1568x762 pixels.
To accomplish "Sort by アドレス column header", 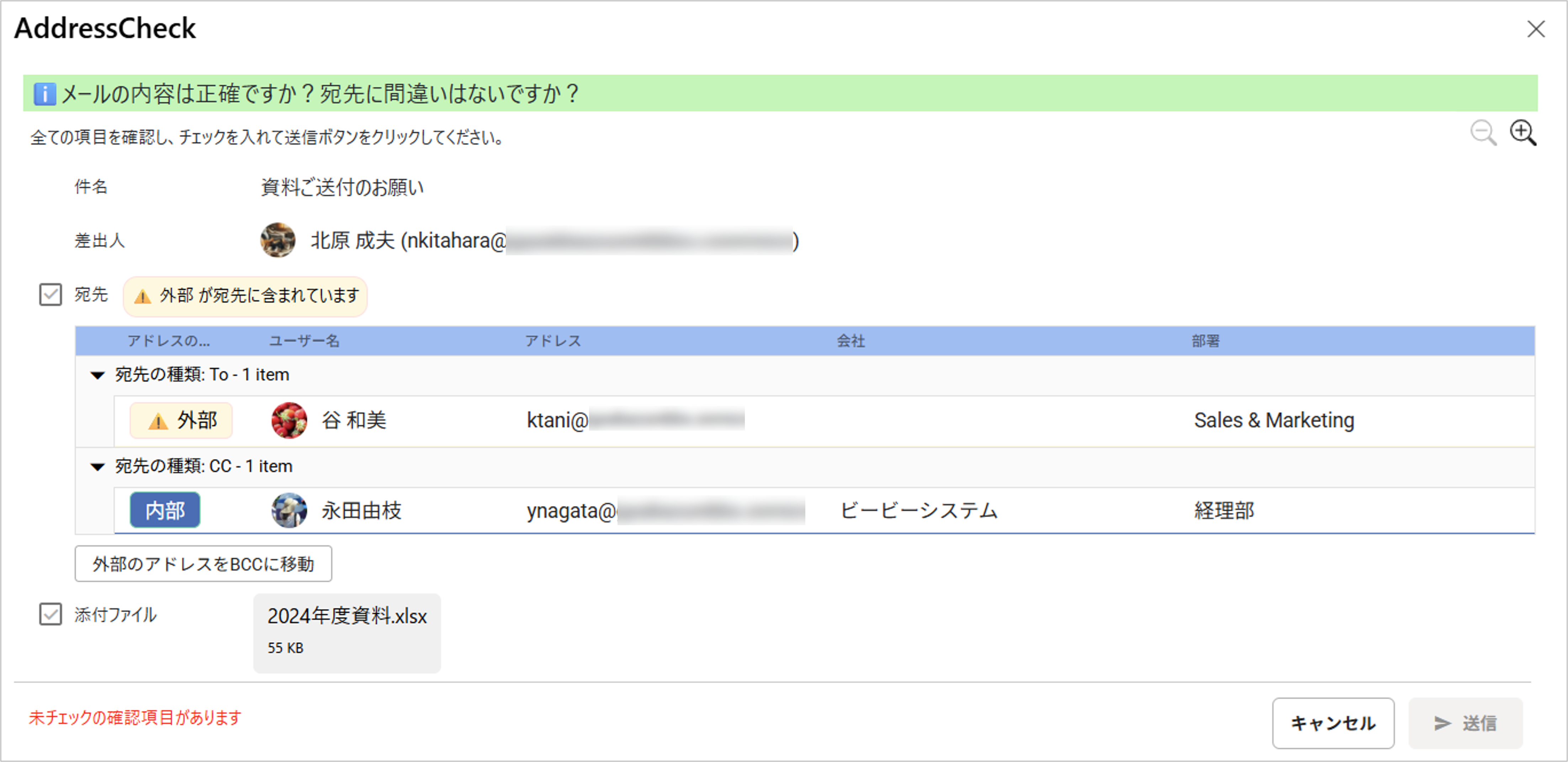I will [553, 341].
